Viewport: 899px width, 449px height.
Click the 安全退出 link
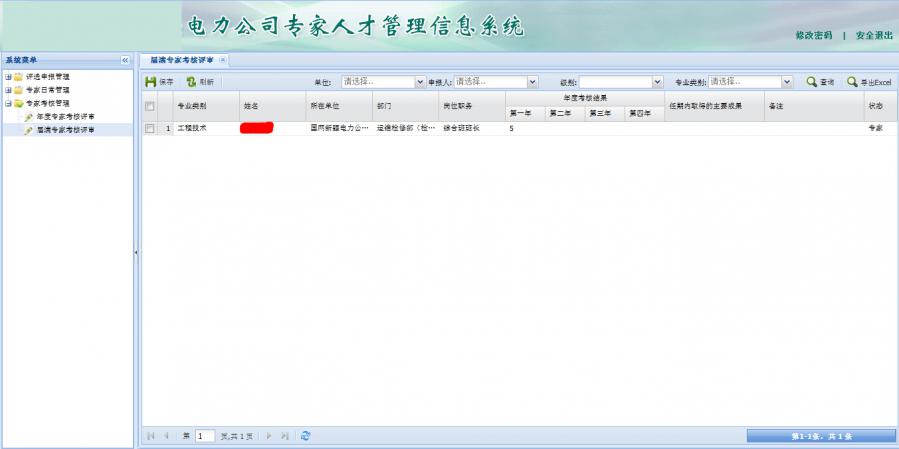(x=874, y=35)
